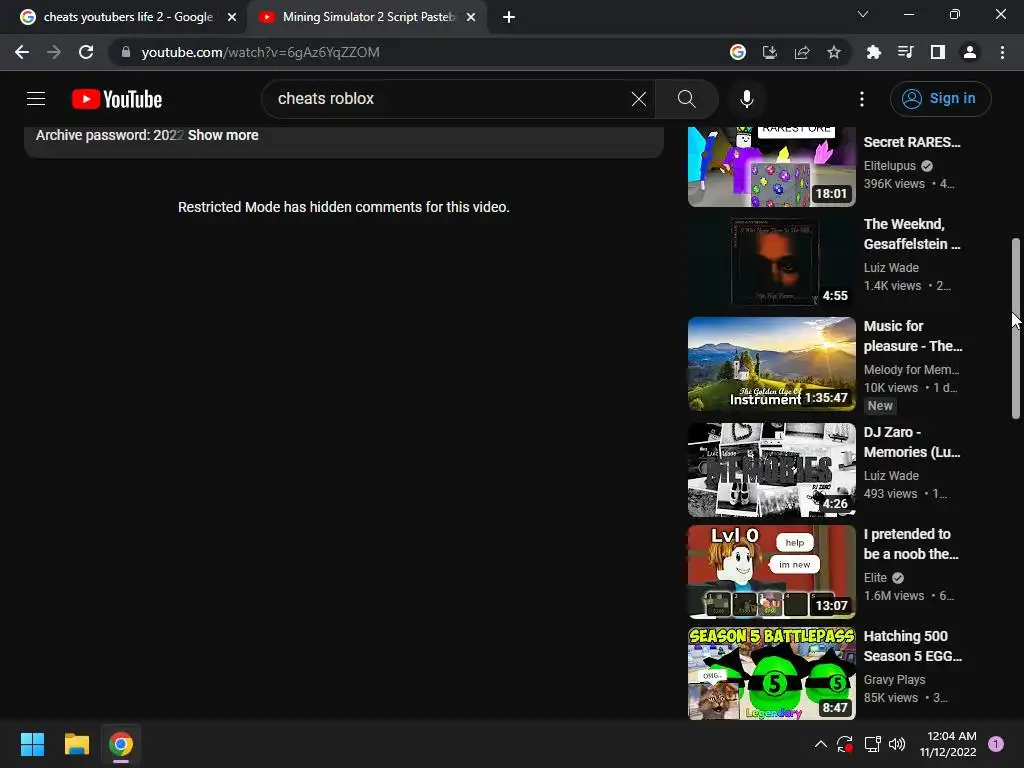Expand the description with Show more
Viewport: 1024px width, 768px height.
223,135
